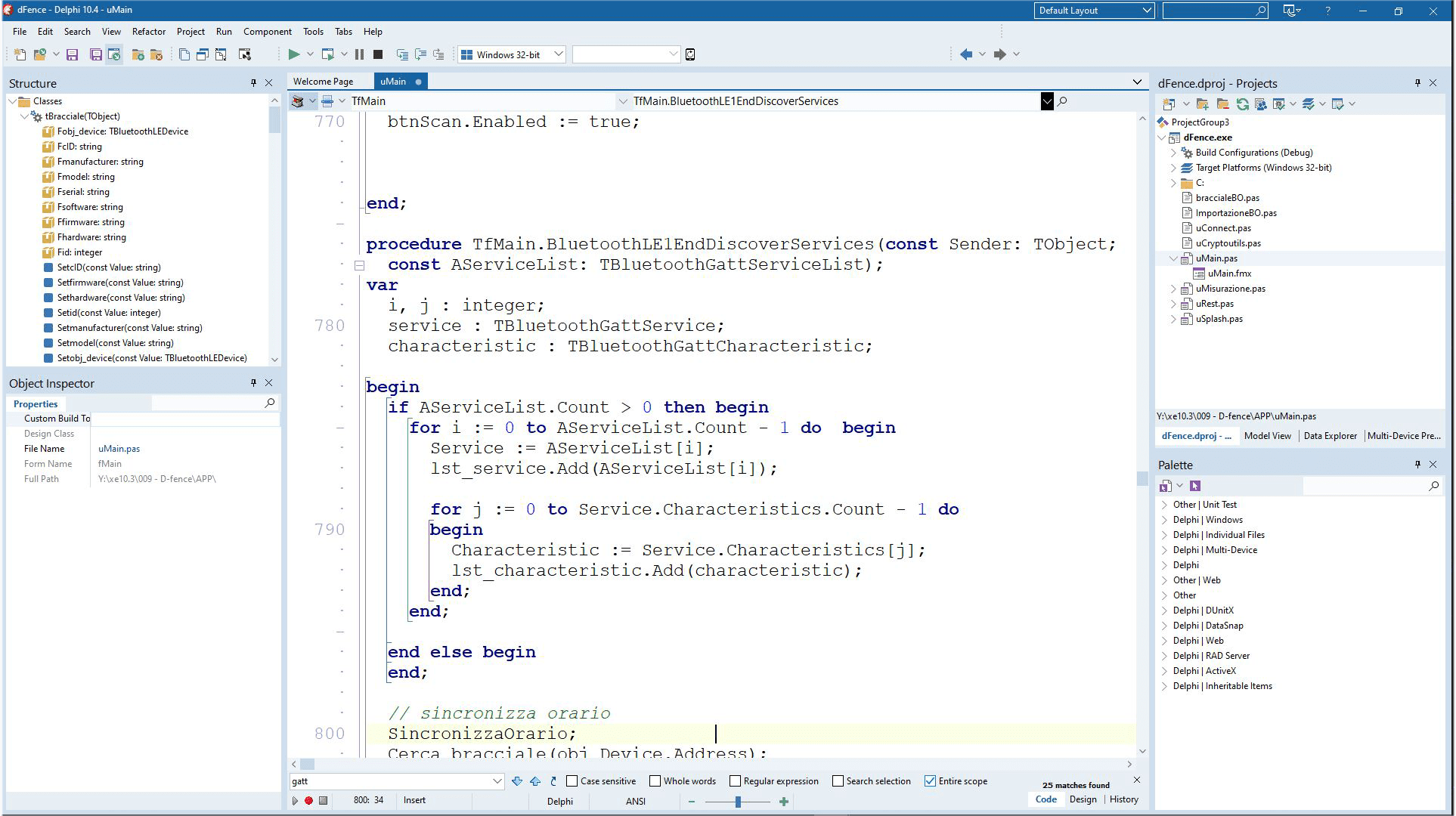Screen dimensions: 1456x816
Task: Open the method list dropdown arrow
Action: click(x=1047, y=101)
